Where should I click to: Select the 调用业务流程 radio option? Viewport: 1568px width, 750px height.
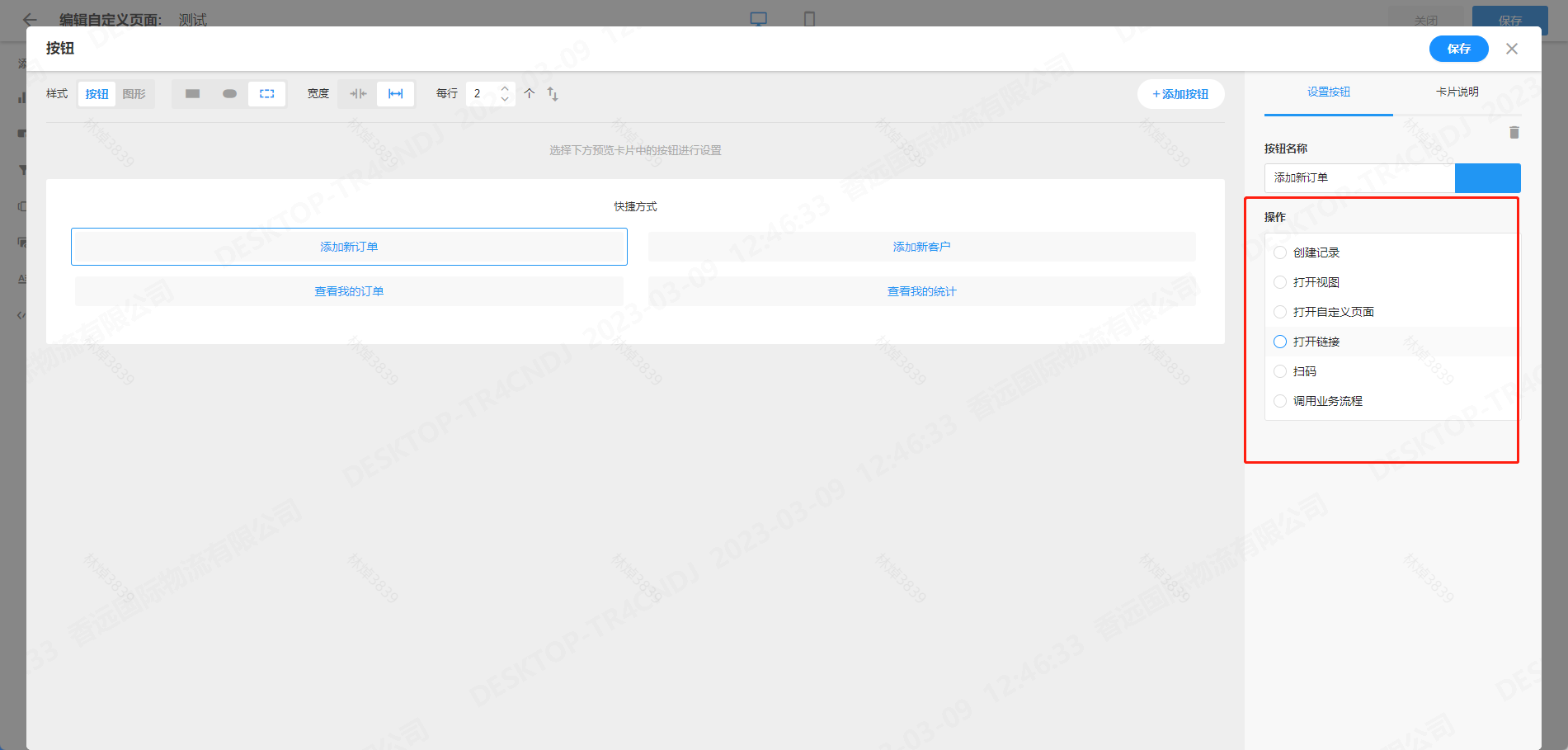click(x=1280, y=401)
